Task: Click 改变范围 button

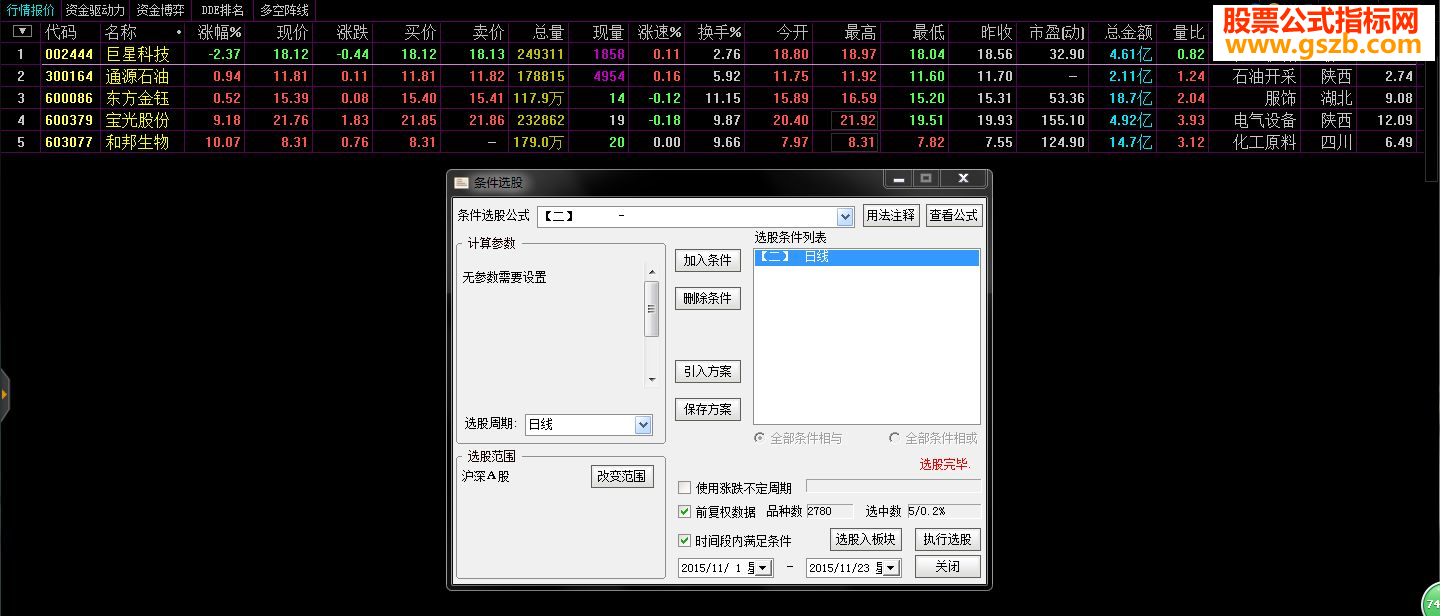Action: pos(622,476)
